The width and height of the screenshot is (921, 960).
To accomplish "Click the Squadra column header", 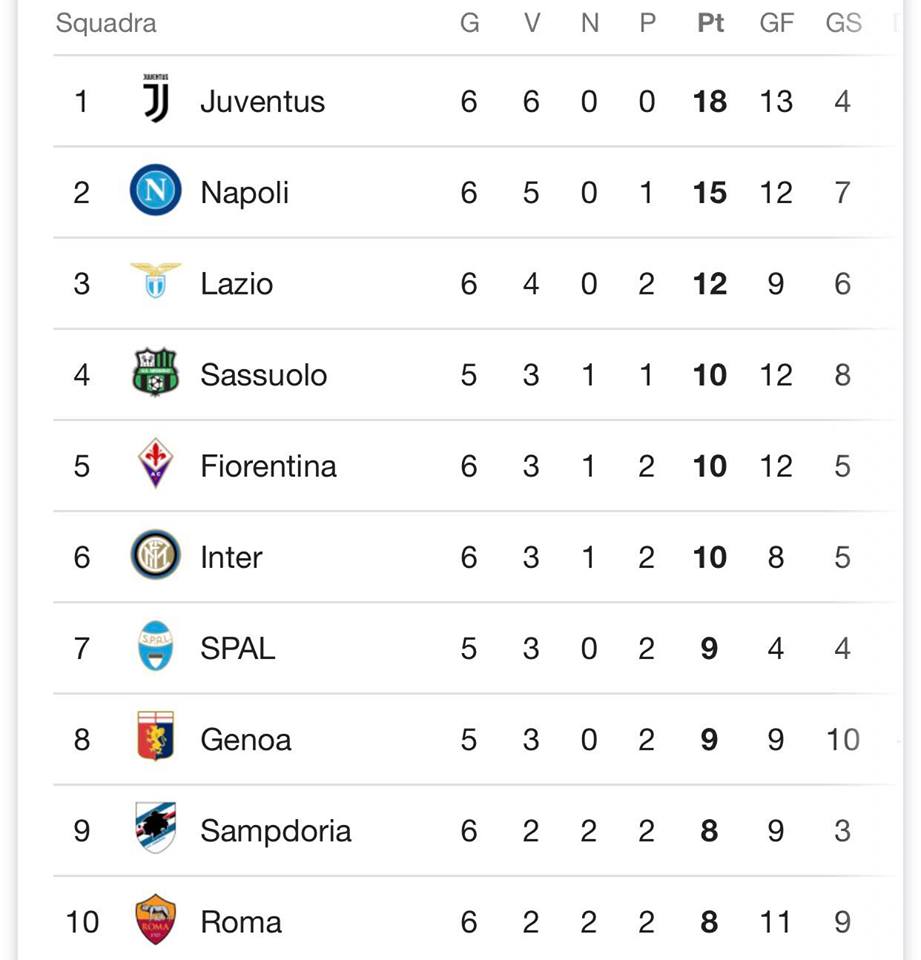I will (x=106, y=23).
